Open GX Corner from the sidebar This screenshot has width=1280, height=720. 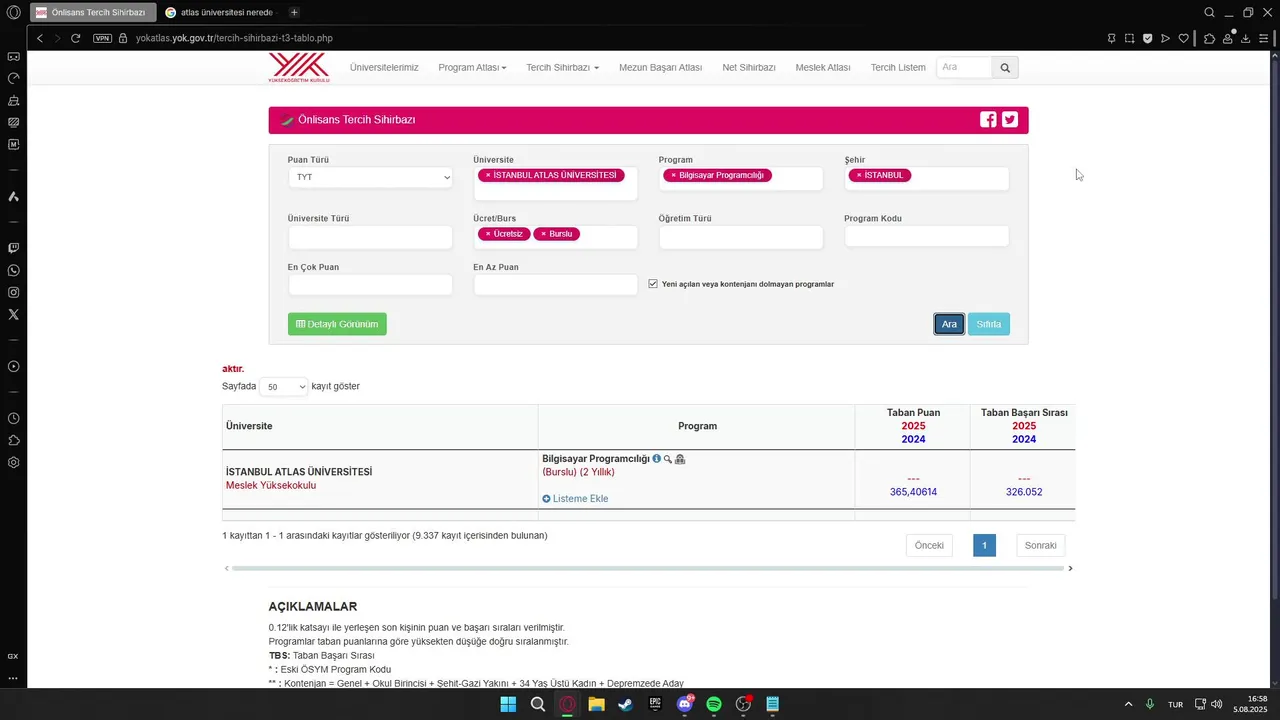(x=13, y=56)
